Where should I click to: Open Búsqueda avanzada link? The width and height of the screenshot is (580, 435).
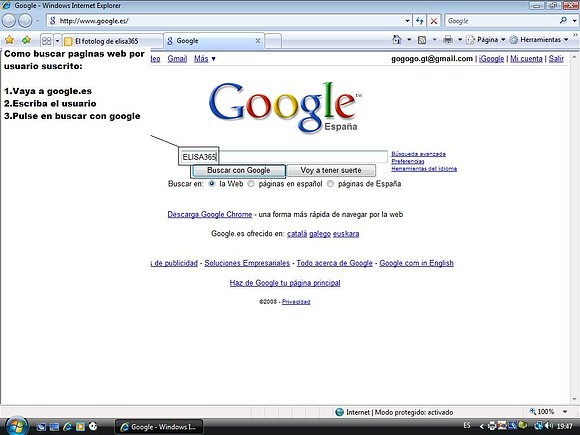418,154
